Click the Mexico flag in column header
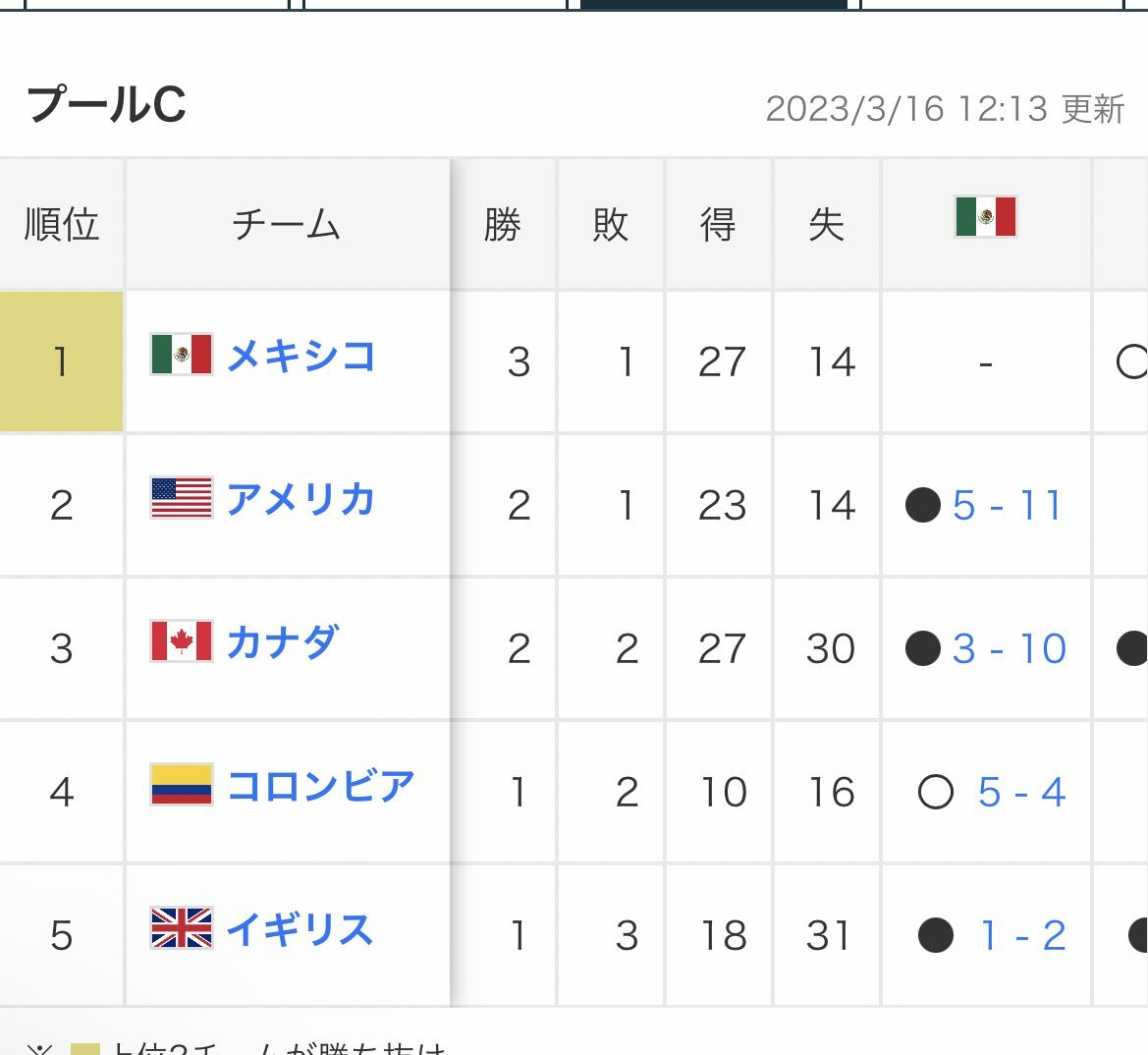This screenshot has width=1148, height=1055. point(985,217)
